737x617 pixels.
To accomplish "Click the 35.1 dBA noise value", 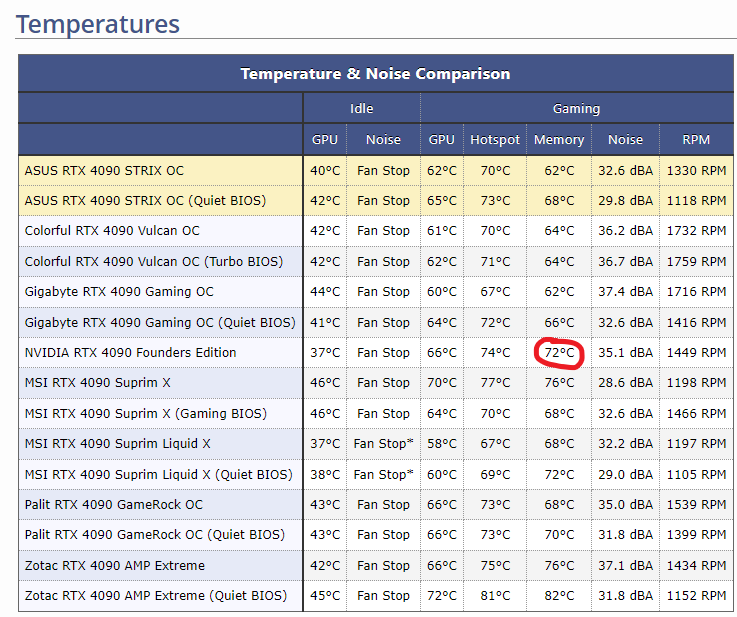I will click(x=625, y=352).
